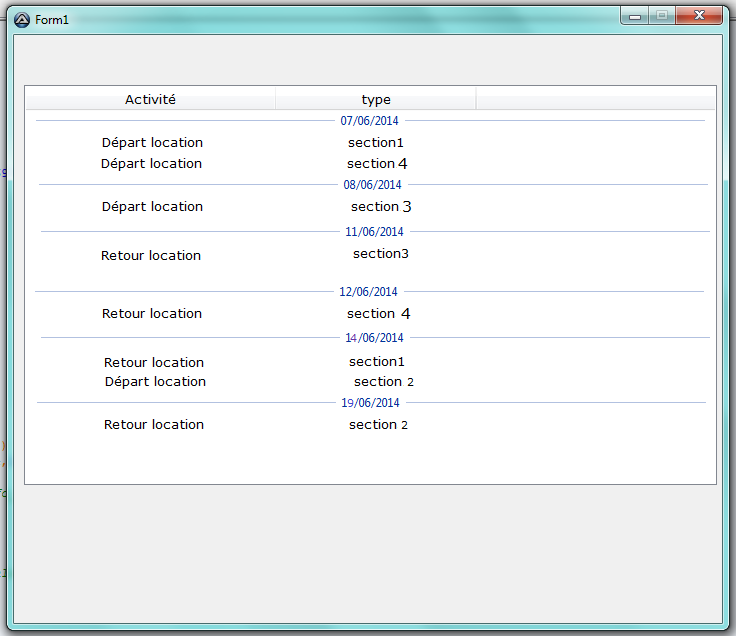The width and height of the screenshot is (736, 636).
Task: Select the 14/06/2014 group header
Action: 374,338
